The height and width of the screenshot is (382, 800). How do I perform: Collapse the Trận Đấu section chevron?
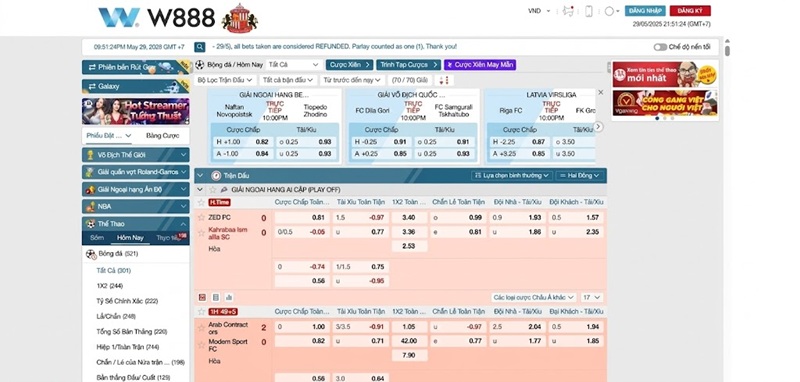tap(200, 175)
